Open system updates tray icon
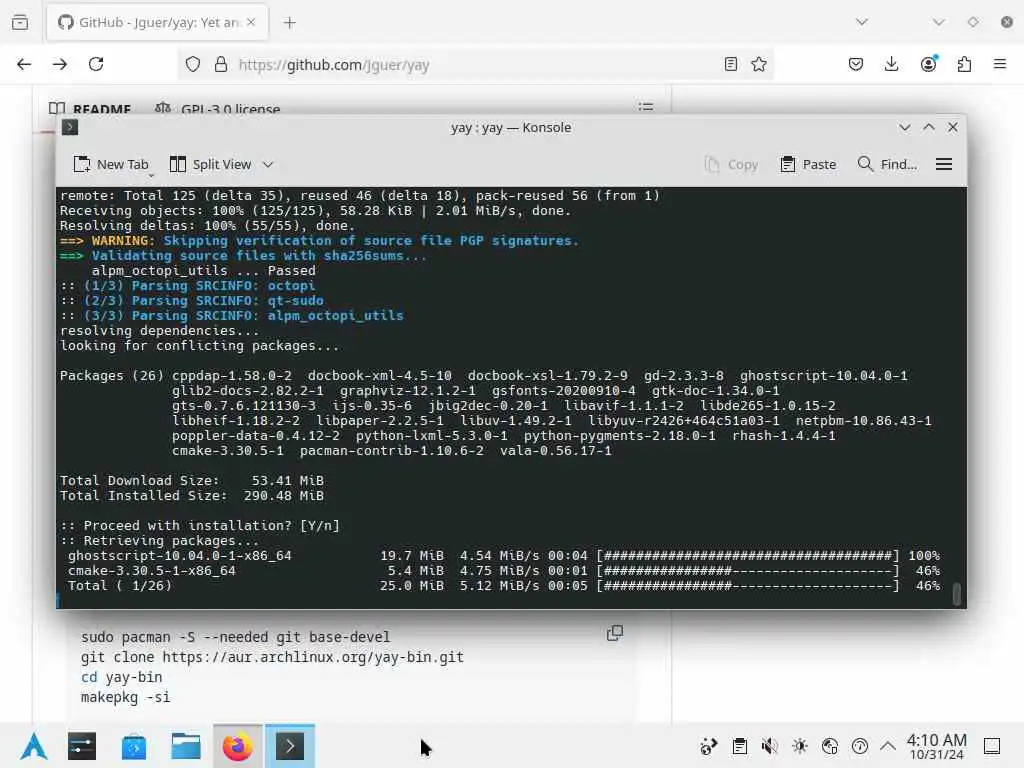The image size is (1024, 768). click(709, 746)
